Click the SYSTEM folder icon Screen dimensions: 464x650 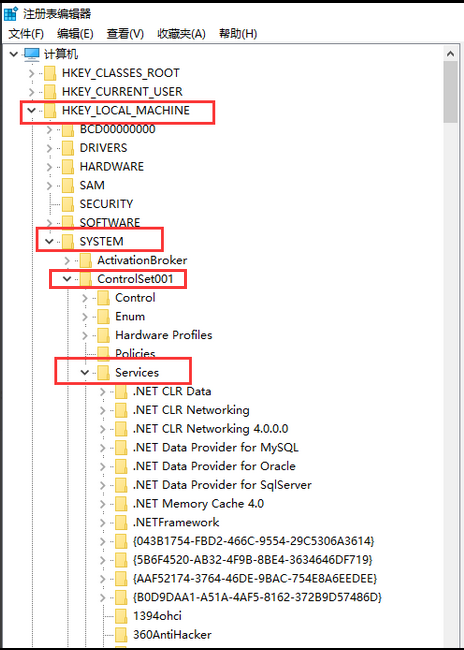coord(68,241)
